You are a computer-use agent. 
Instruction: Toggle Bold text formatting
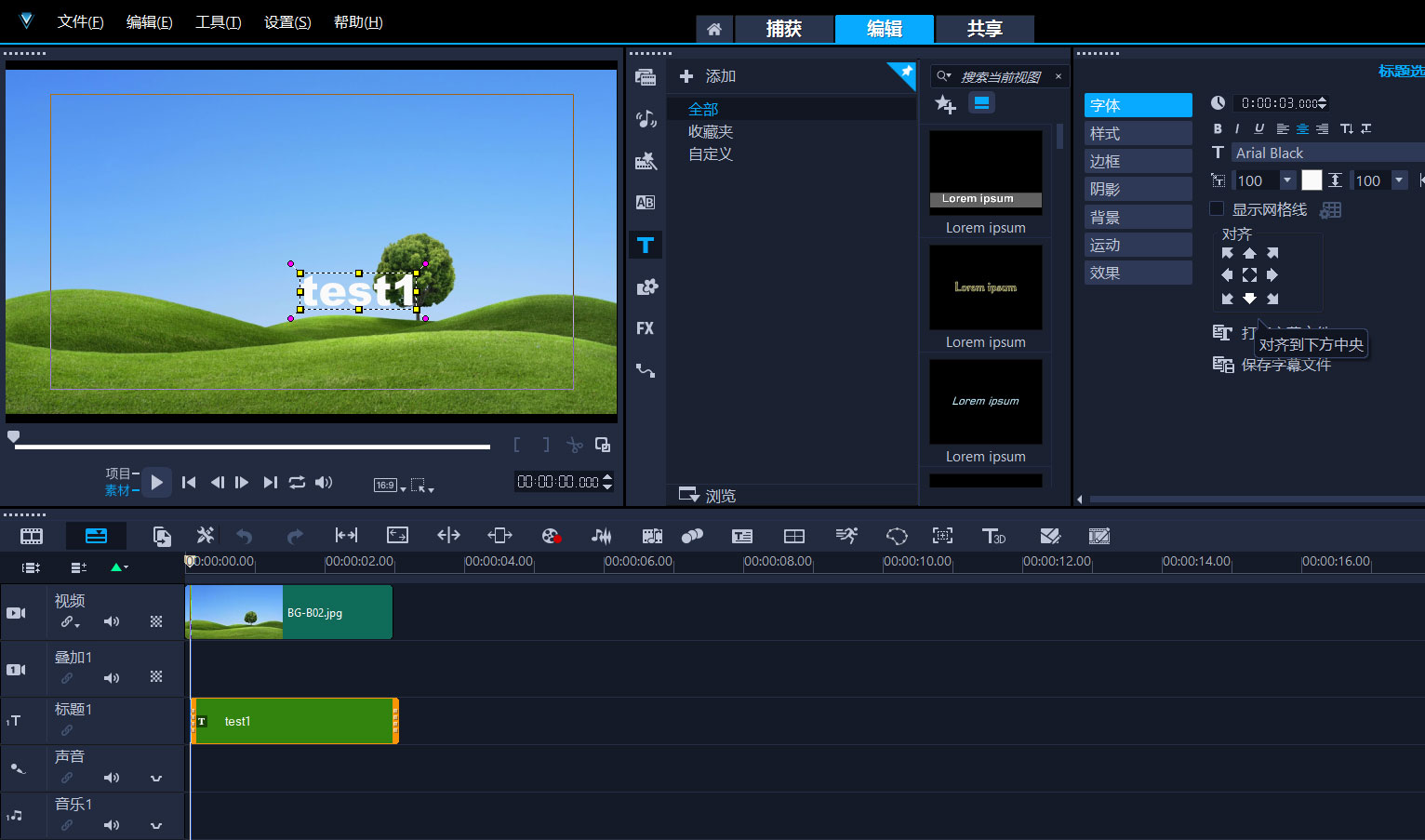coord(1218,129)
